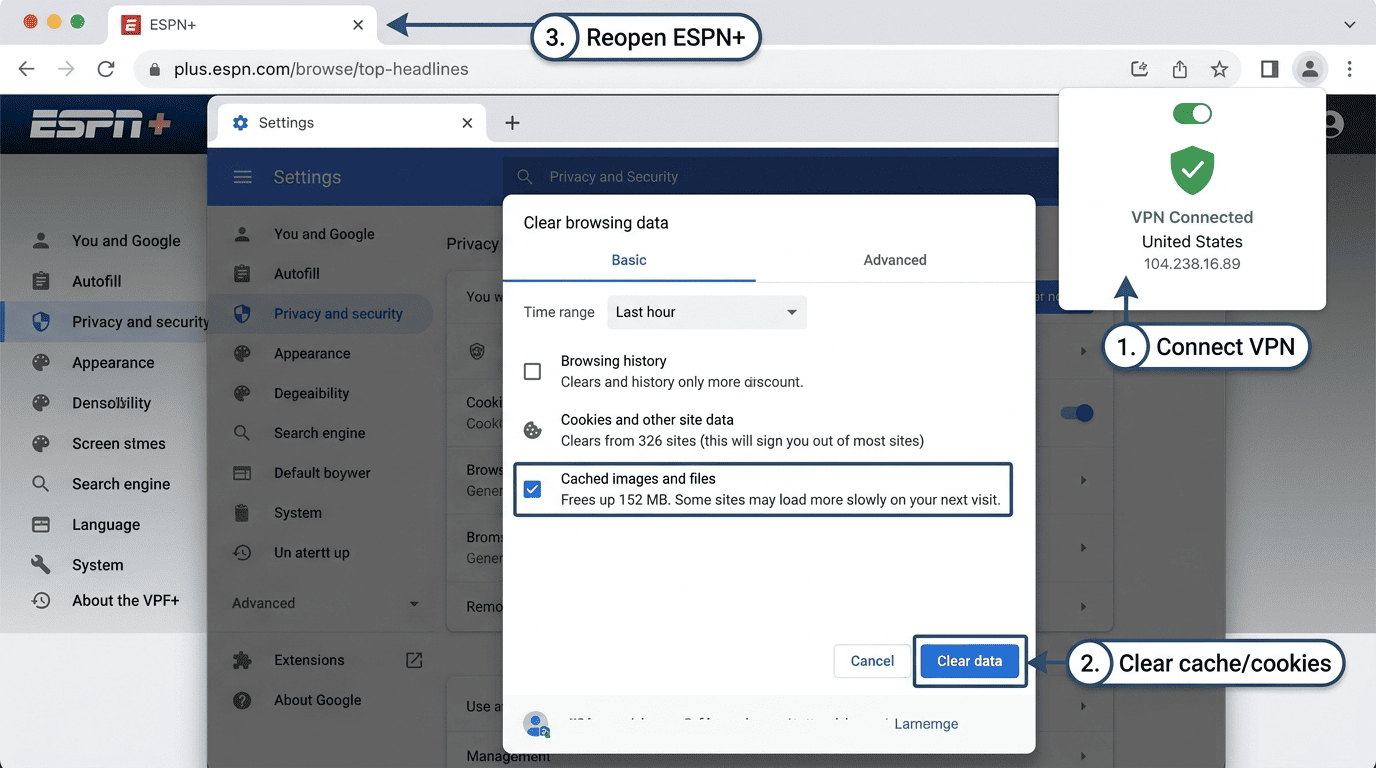Click You and Google in background left sidebar

coord(126,241)
